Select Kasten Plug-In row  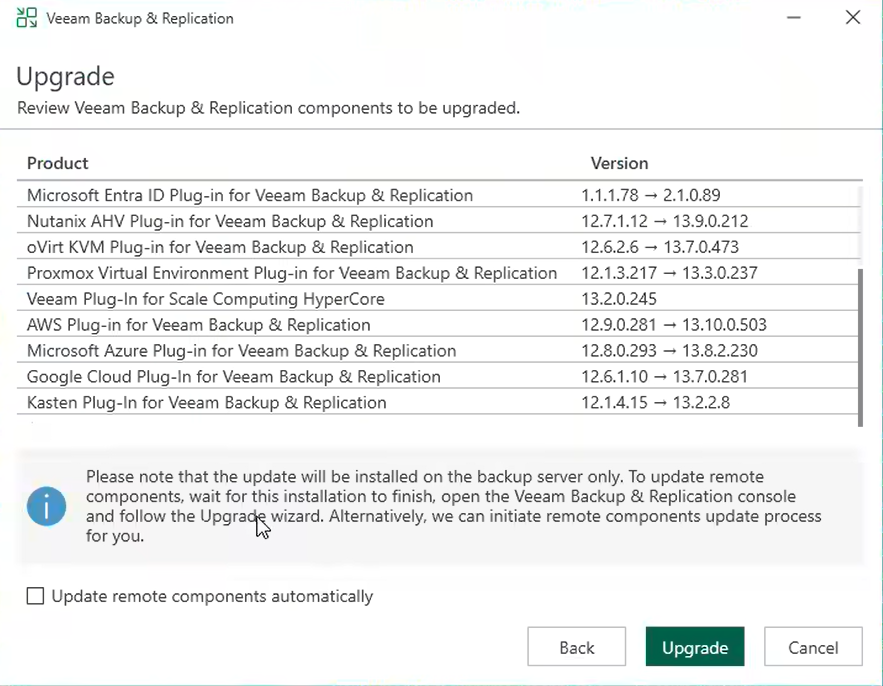point(207,403)
